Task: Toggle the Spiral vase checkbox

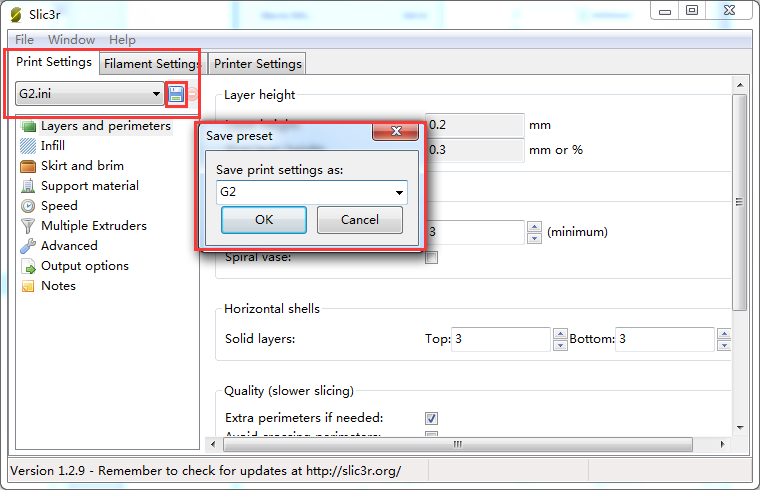Action: (431, 257)
